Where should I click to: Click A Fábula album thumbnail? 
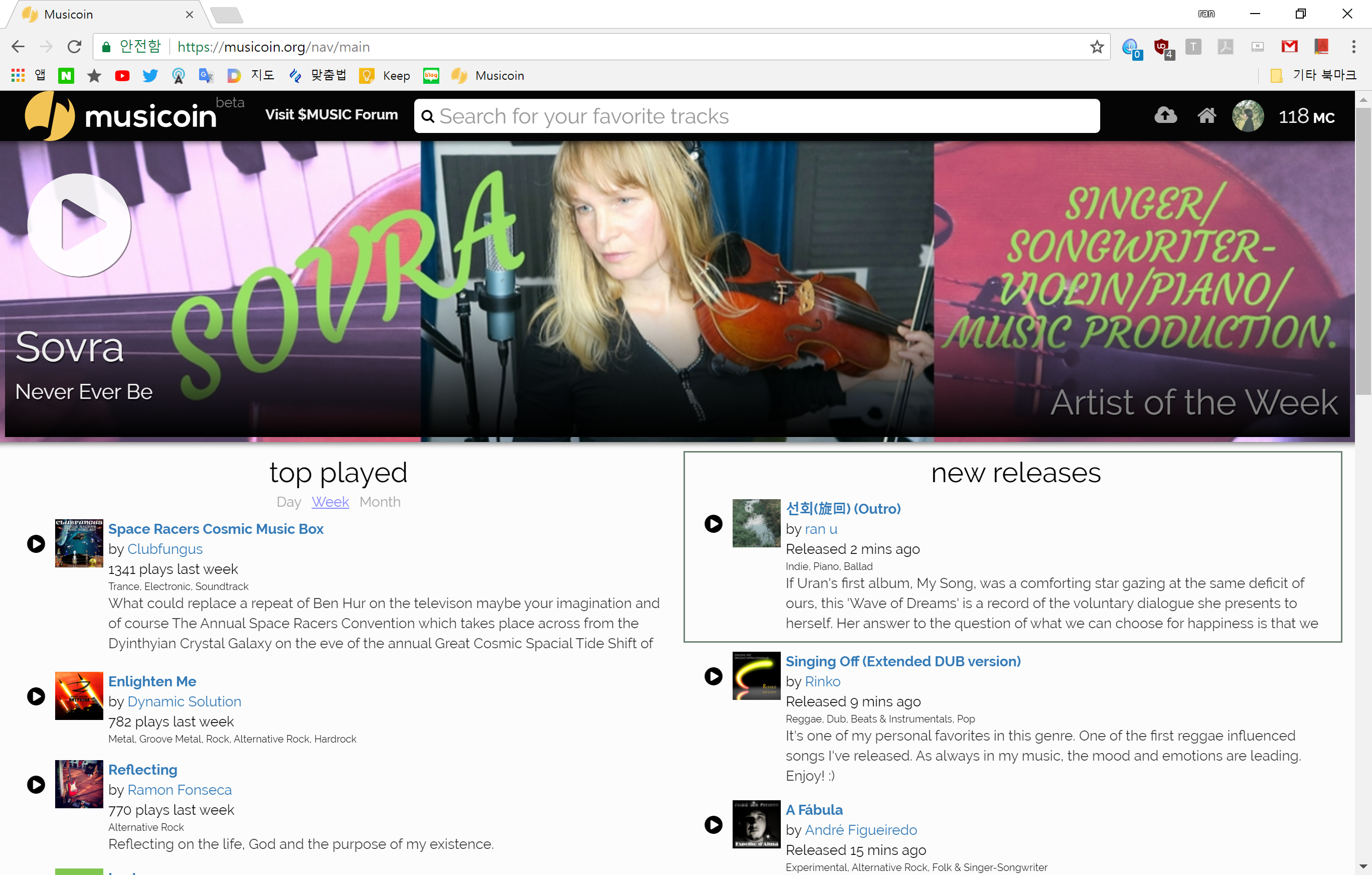(756, 824)
